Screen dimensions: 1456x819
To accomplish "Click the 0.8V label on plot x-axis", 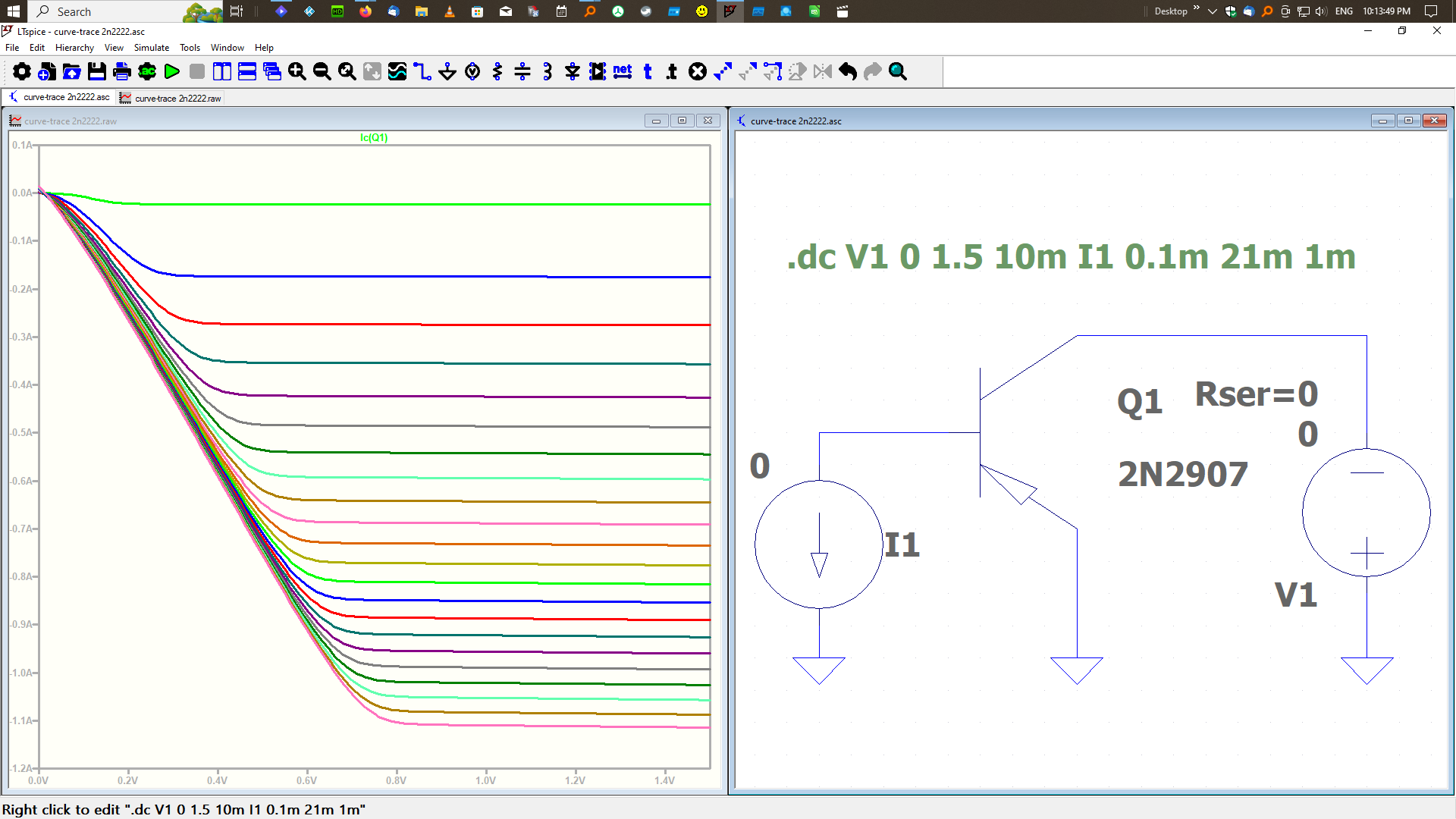I will coord(396,780).
